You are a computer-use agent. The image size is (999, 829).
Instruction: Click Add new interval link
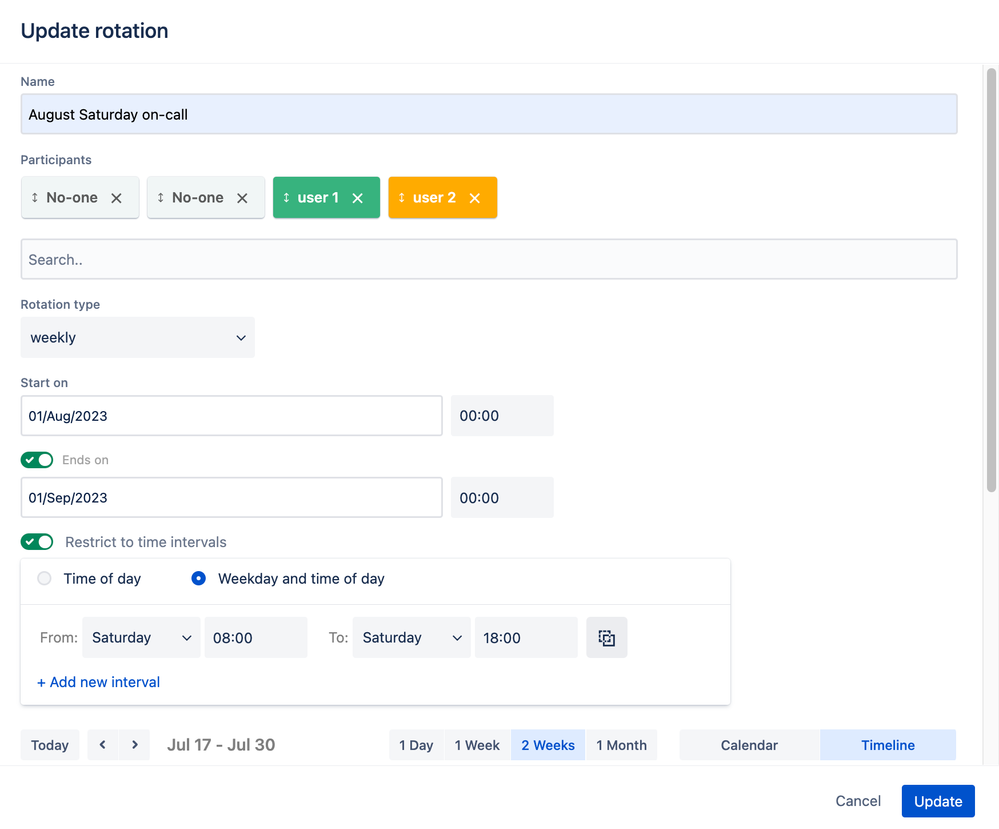pyautogui.click(x=99, y=682)
